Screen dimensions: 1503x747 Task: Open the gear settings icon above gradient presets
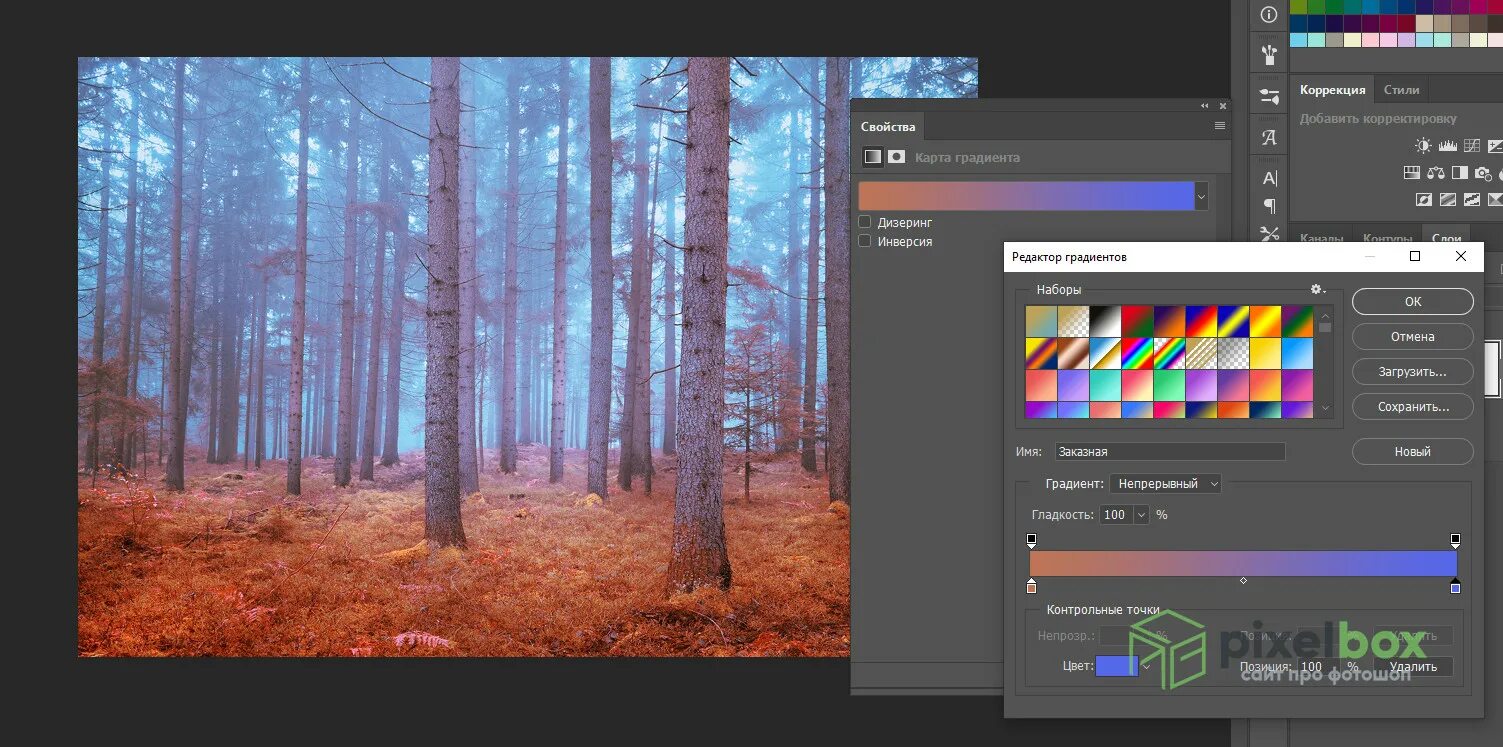tap(1317, 289)
